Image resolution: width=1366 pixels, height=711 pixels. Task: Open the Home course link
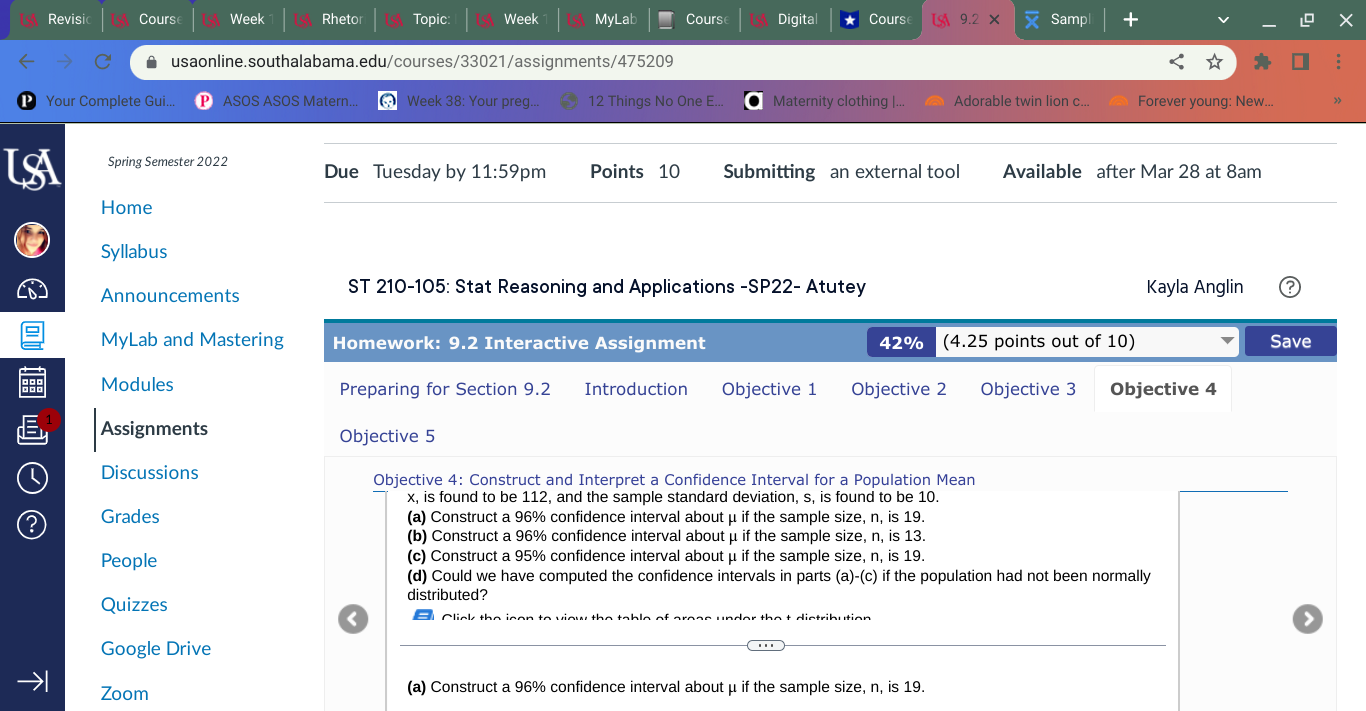(127, 208)
